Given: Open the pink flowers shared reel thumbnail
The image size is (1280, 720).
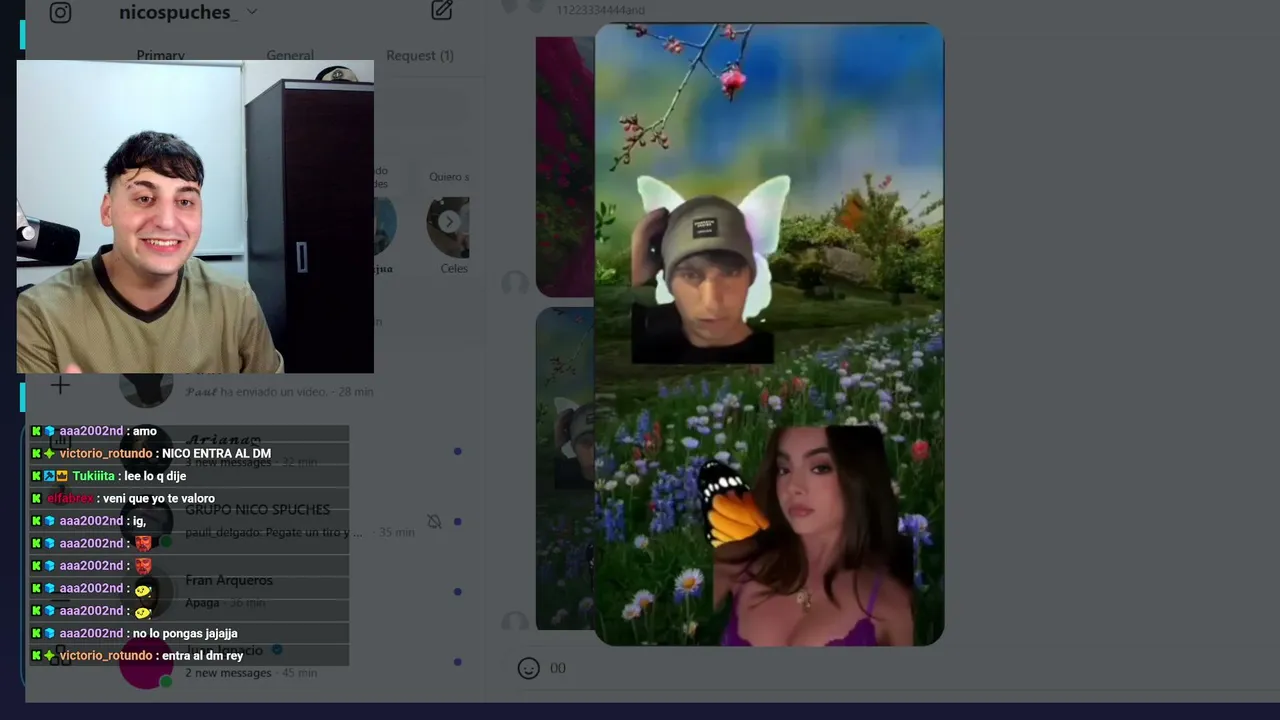Looking at the screenshot, I should (x=566, y=167).
